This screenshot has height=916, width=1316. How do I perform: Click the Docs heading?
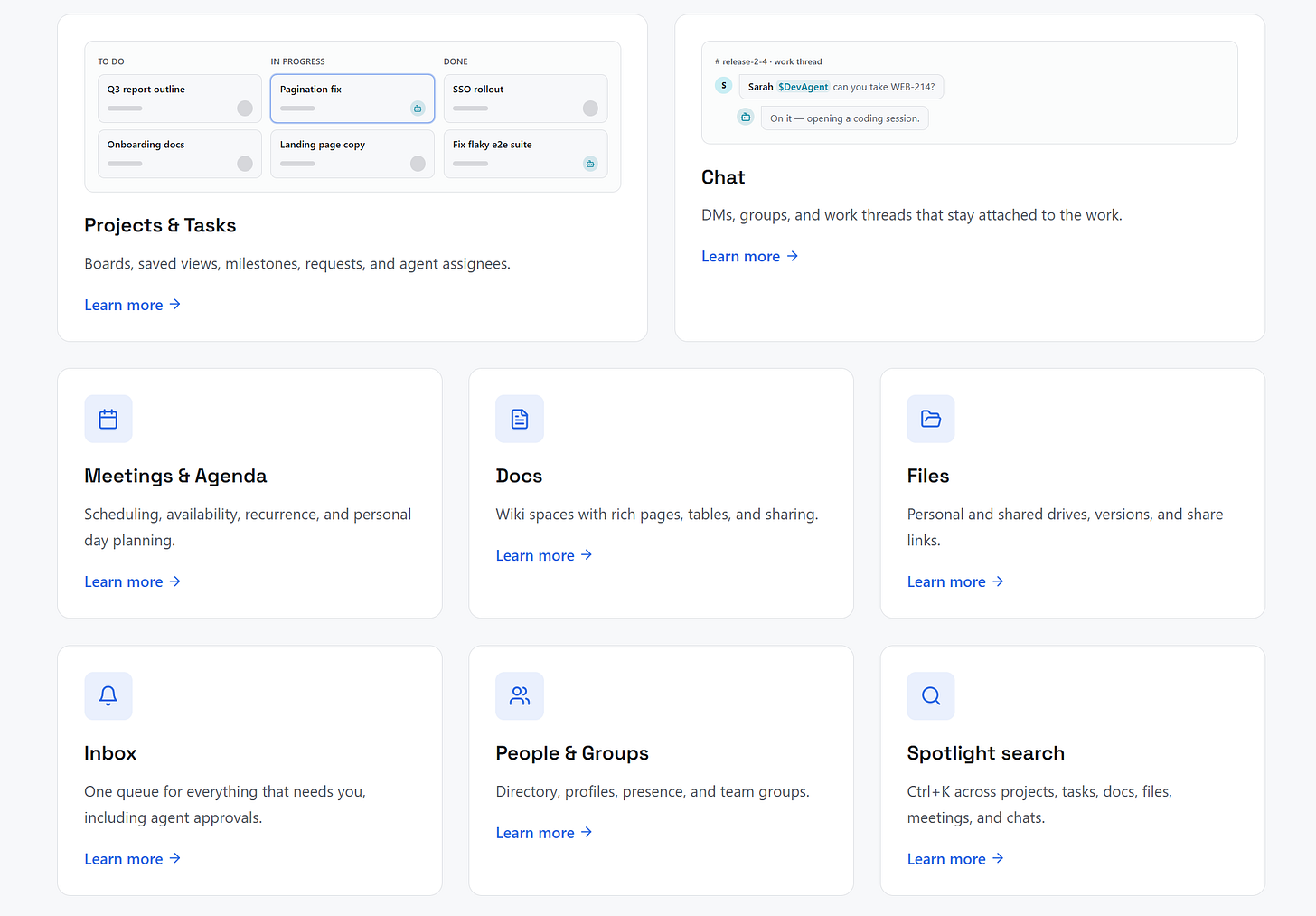point(519,476)
